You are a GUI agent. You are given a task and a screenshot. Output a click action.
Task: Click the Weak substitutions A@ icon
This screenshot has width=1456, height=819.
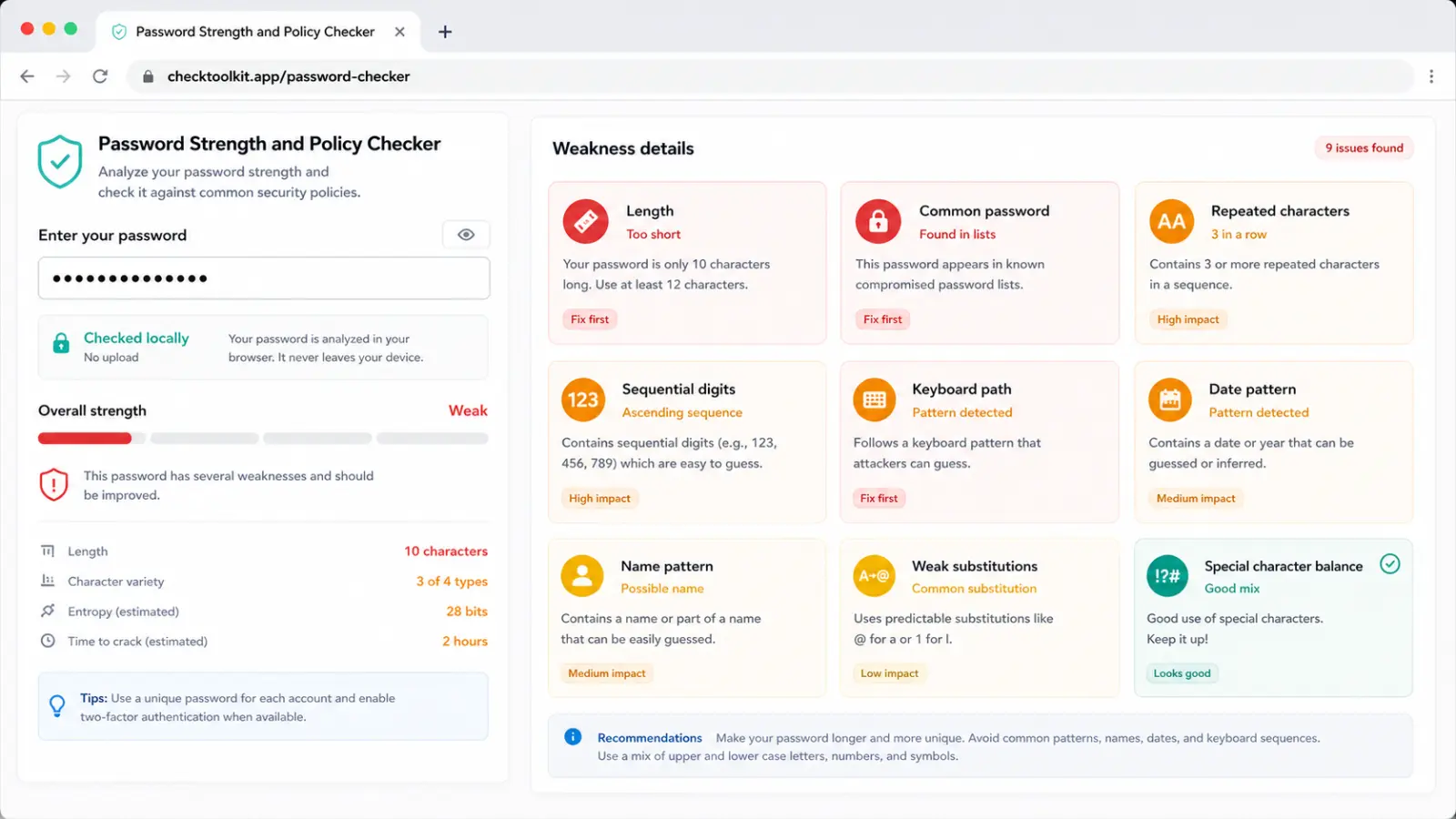coord(875,576)
